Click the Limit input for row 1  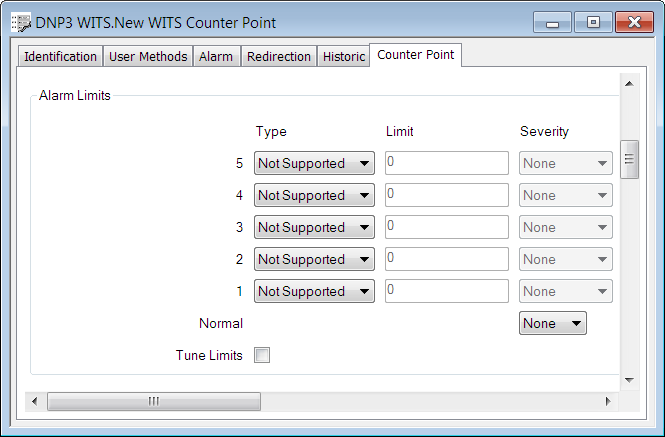446,291
